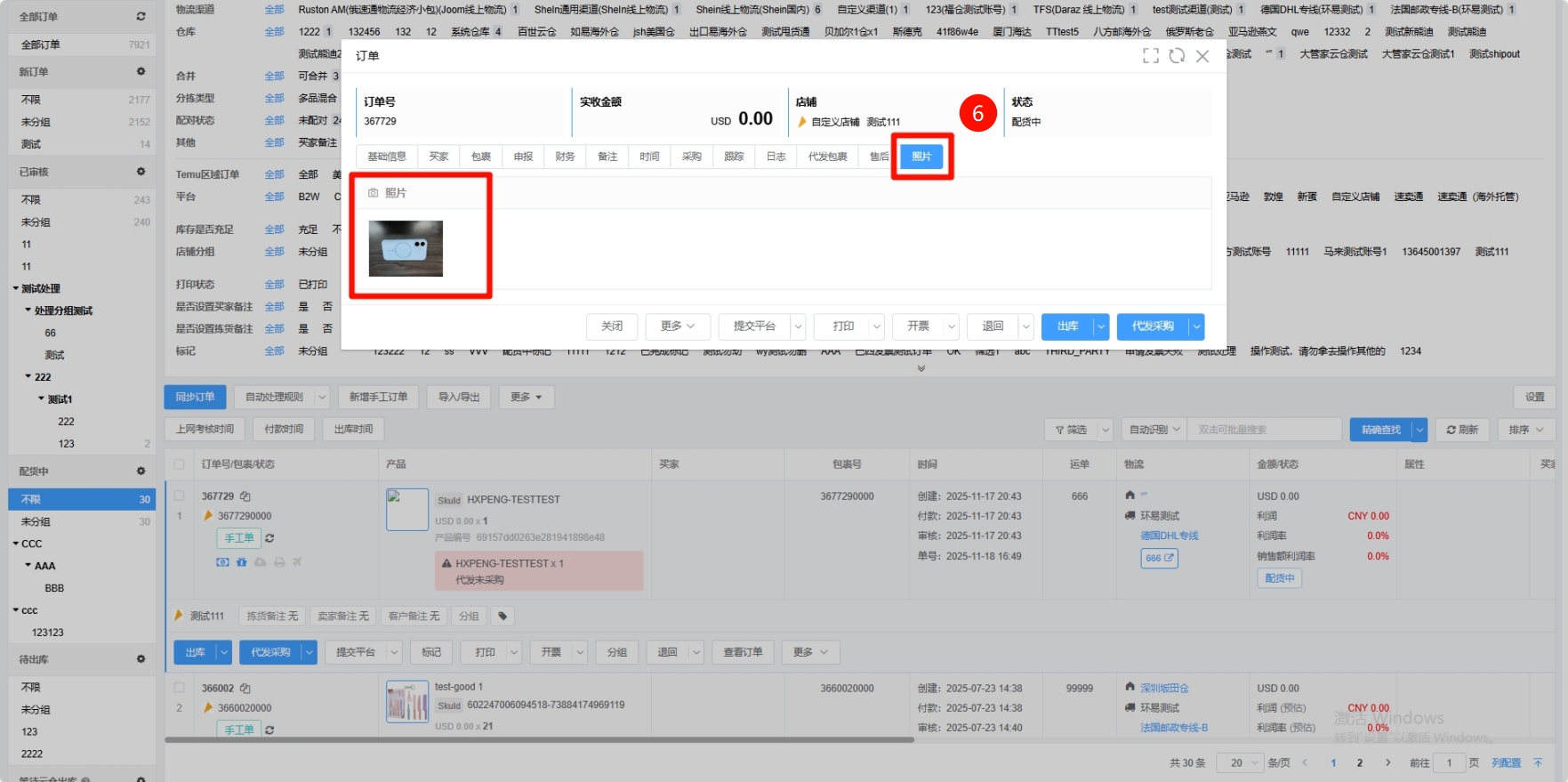
Task: Click the refresh icon in order dialog header
Action: coord(1177,56)
